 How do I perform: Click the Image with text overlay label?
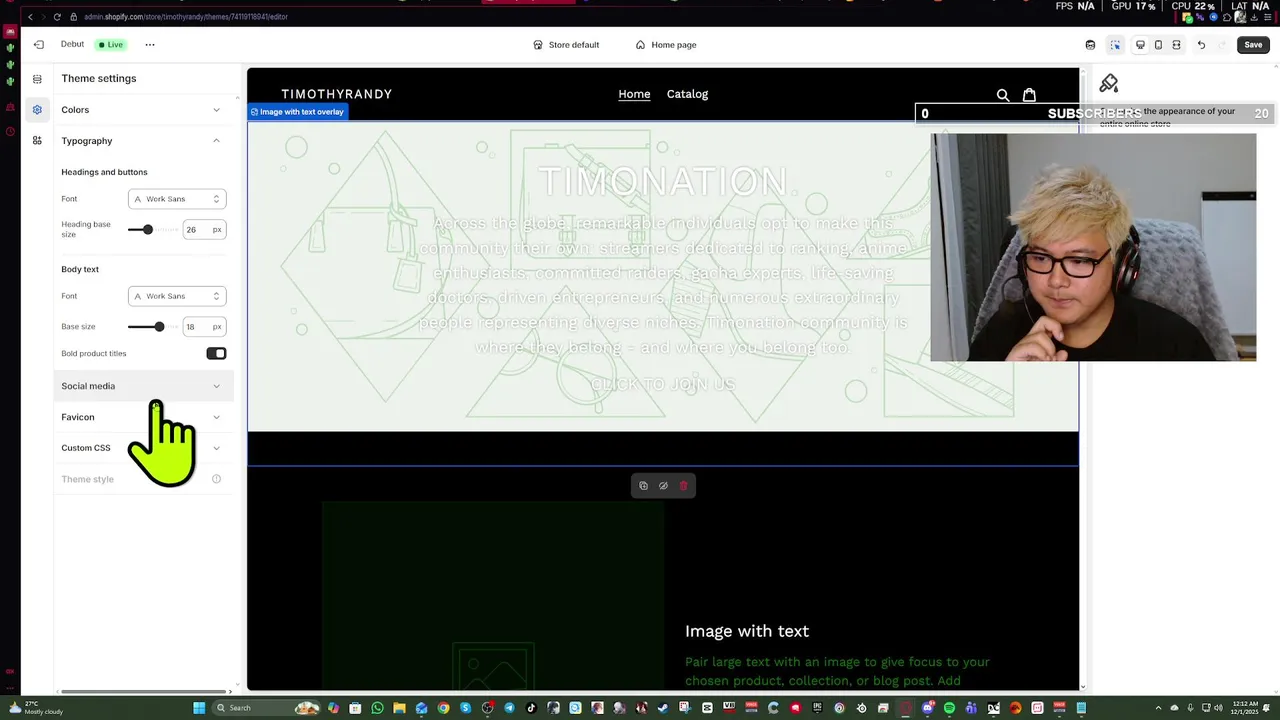[x=297, y=112]
